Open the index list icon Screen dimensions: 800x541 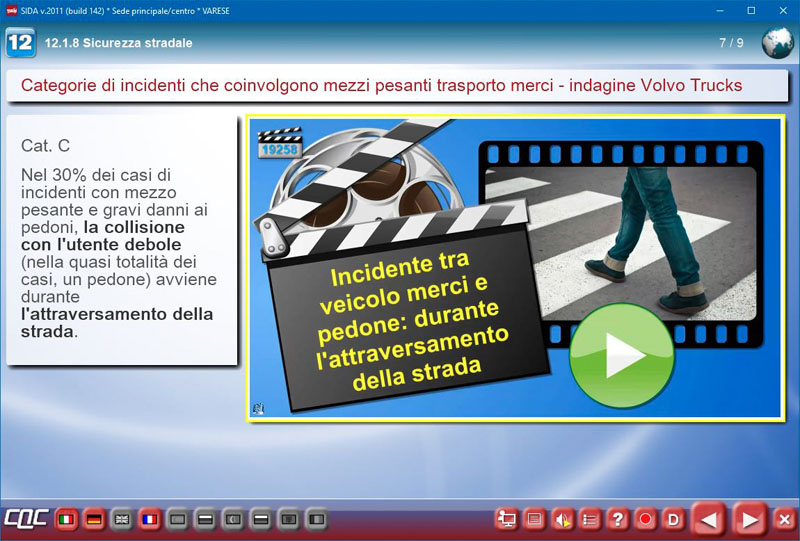click(590, 519)
